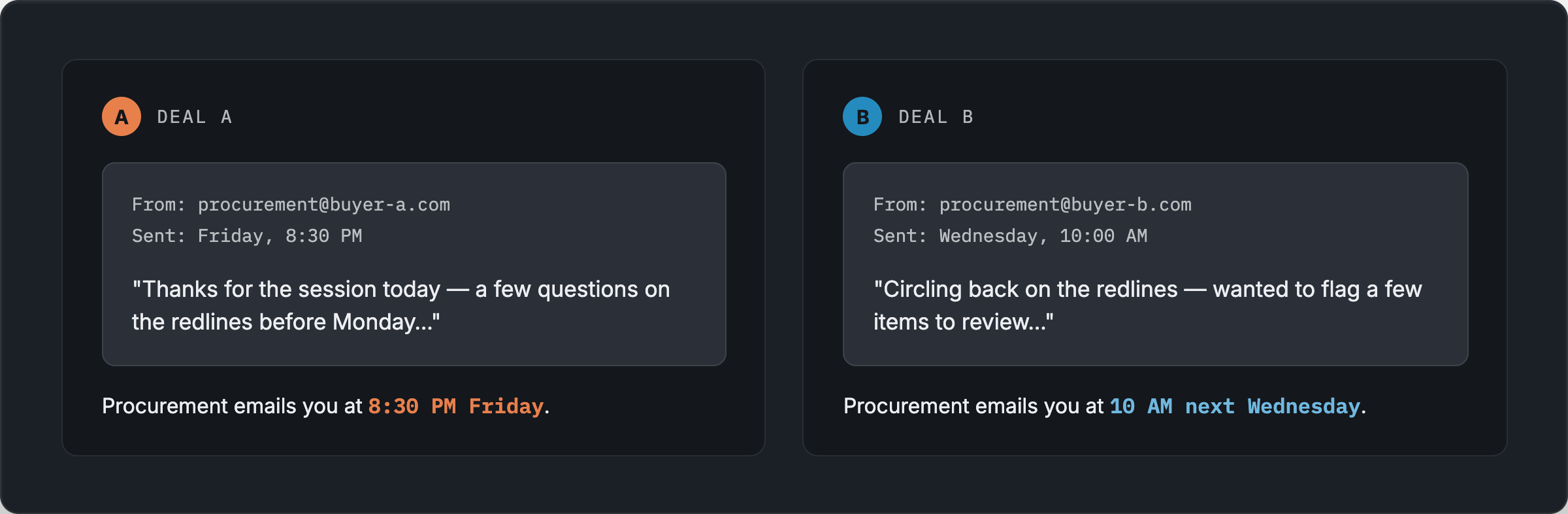Click the orange '8:30 PM Friday' highlight
The image size is (1568, 514).
click(x=456, y=406)
